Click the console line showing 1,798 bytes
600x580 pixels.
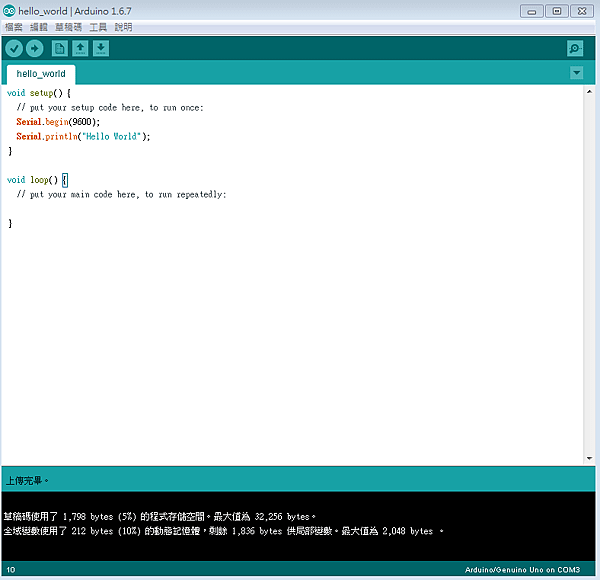click(159, 517)
